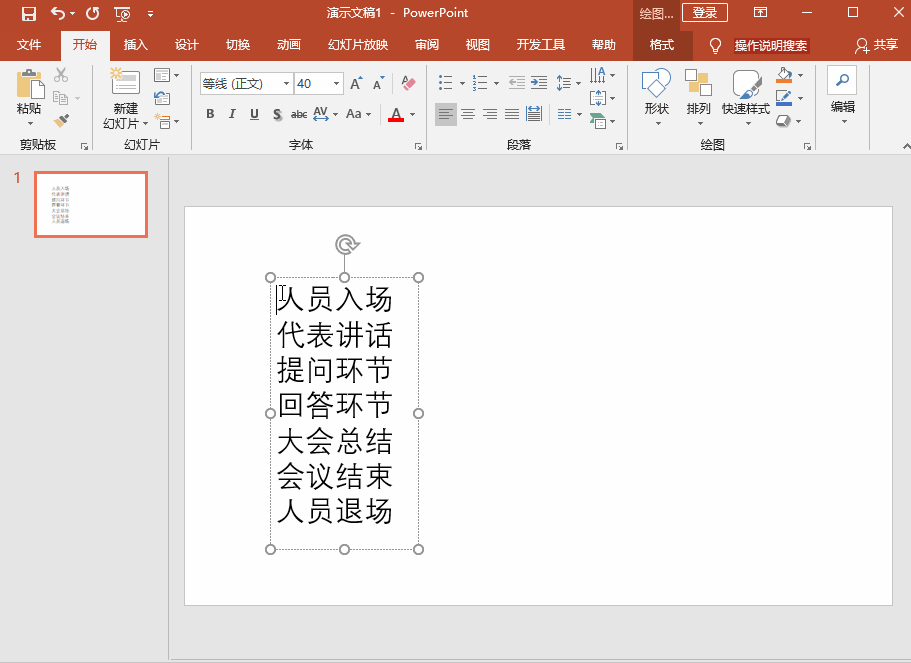
Task: Click the Increase Indent icon
Action: click(x=539, y=83)
